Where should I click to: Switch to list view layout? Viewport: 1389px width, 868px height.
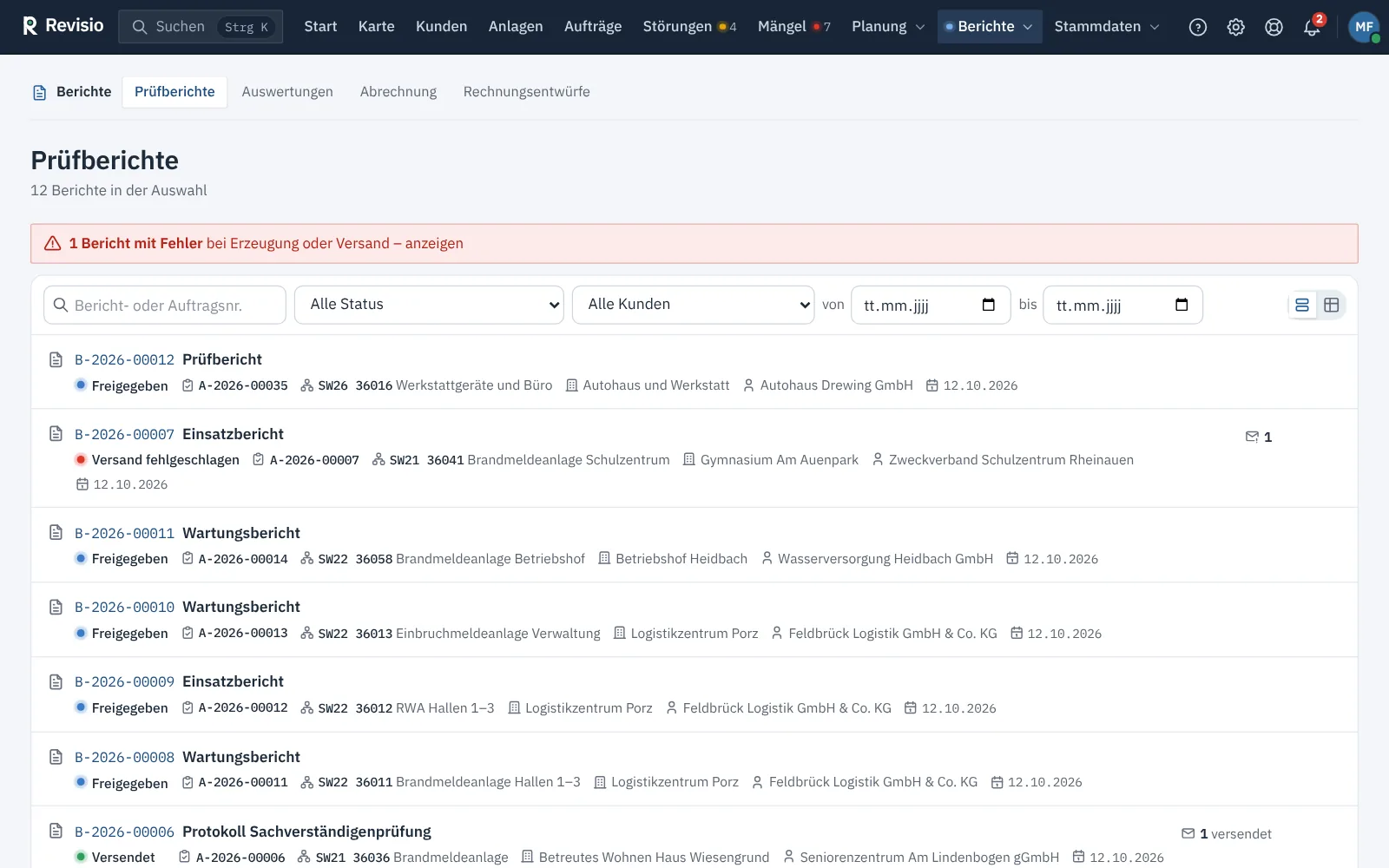(x=1302, y=305)
